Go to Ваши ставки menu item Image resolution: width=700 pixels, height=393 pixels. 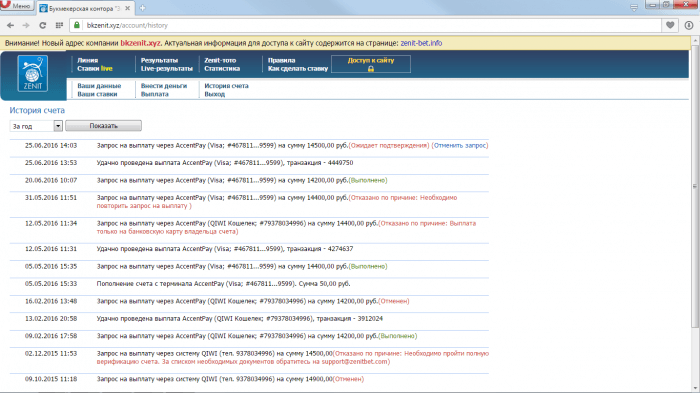[97, 94]
